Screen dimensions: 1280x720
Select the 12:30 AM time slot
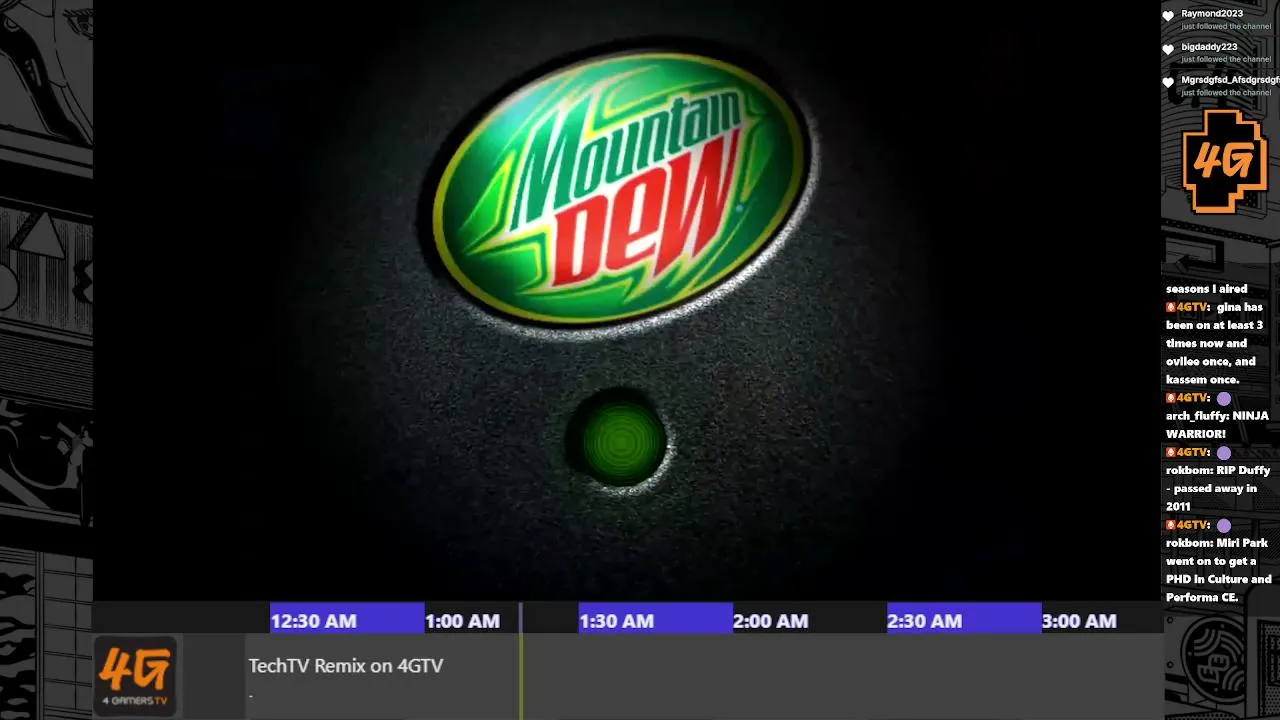click(x=347, y=620)
